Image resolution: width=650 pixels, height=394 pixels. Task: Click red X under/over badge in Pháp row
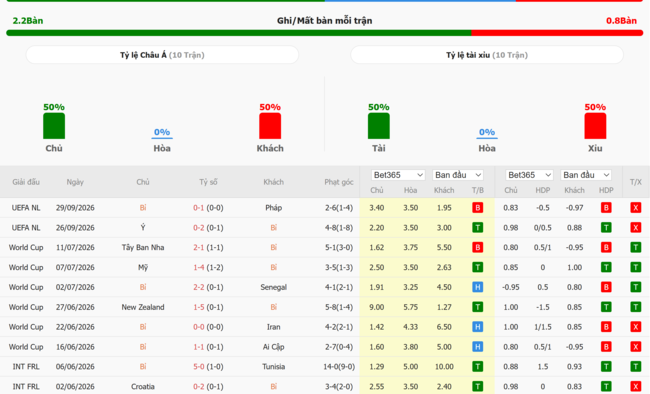[x=635, y=208]
